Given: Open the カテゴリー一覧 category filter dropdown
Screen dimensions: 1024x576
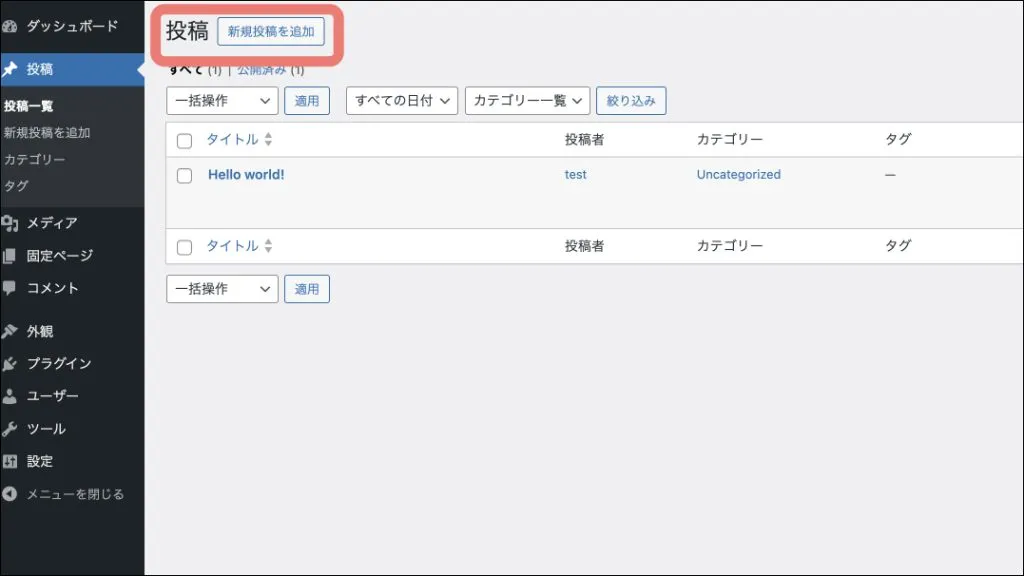Looking at the screenshot, I should pyautogui.click(x=528, y=101).
